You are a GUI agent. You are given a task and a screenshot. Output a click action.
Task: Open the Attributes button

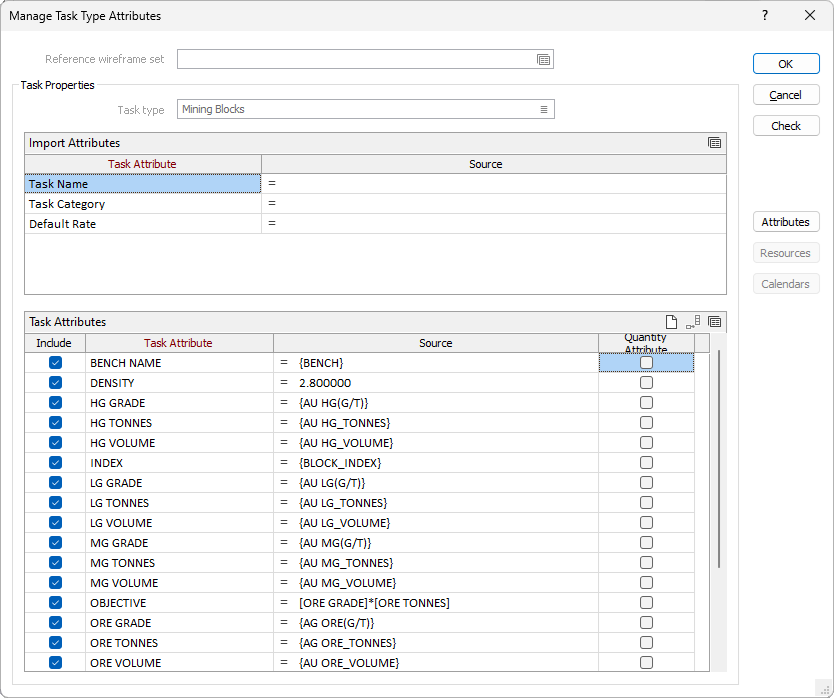786,222
